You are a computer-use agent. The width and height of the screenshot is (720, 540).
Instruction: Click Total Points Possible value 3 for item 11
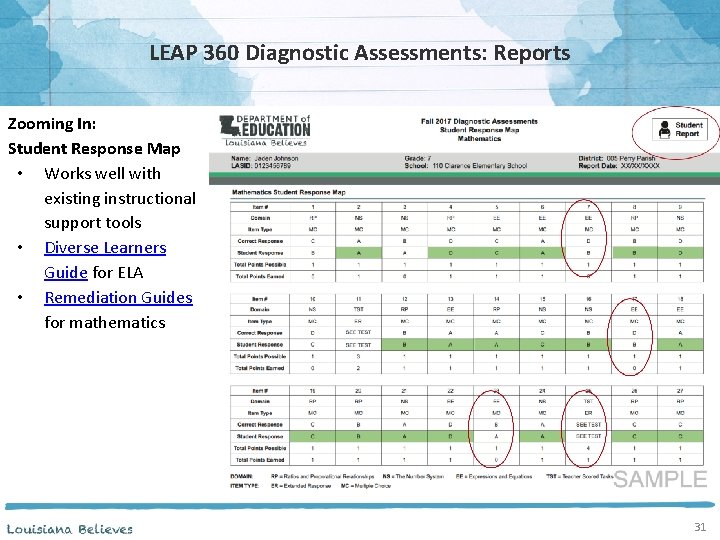pyautogui.click(x=358, y=356)
